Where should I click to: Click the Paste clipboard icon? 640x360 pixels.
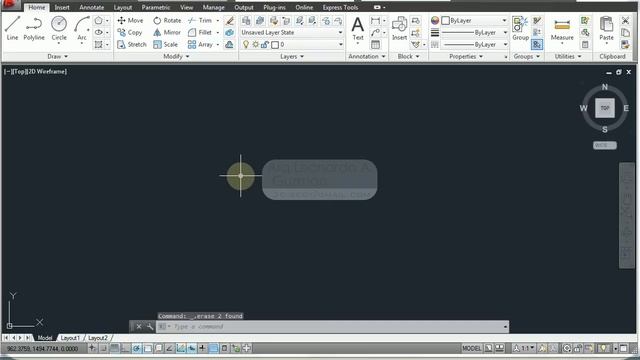[606, 29]
